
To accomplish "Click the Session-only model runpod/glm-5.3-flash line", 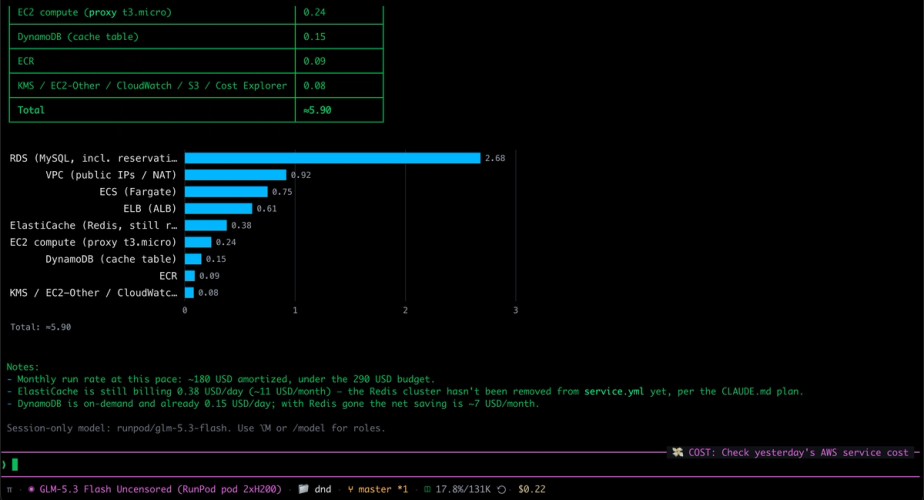I will click(196, 428).
